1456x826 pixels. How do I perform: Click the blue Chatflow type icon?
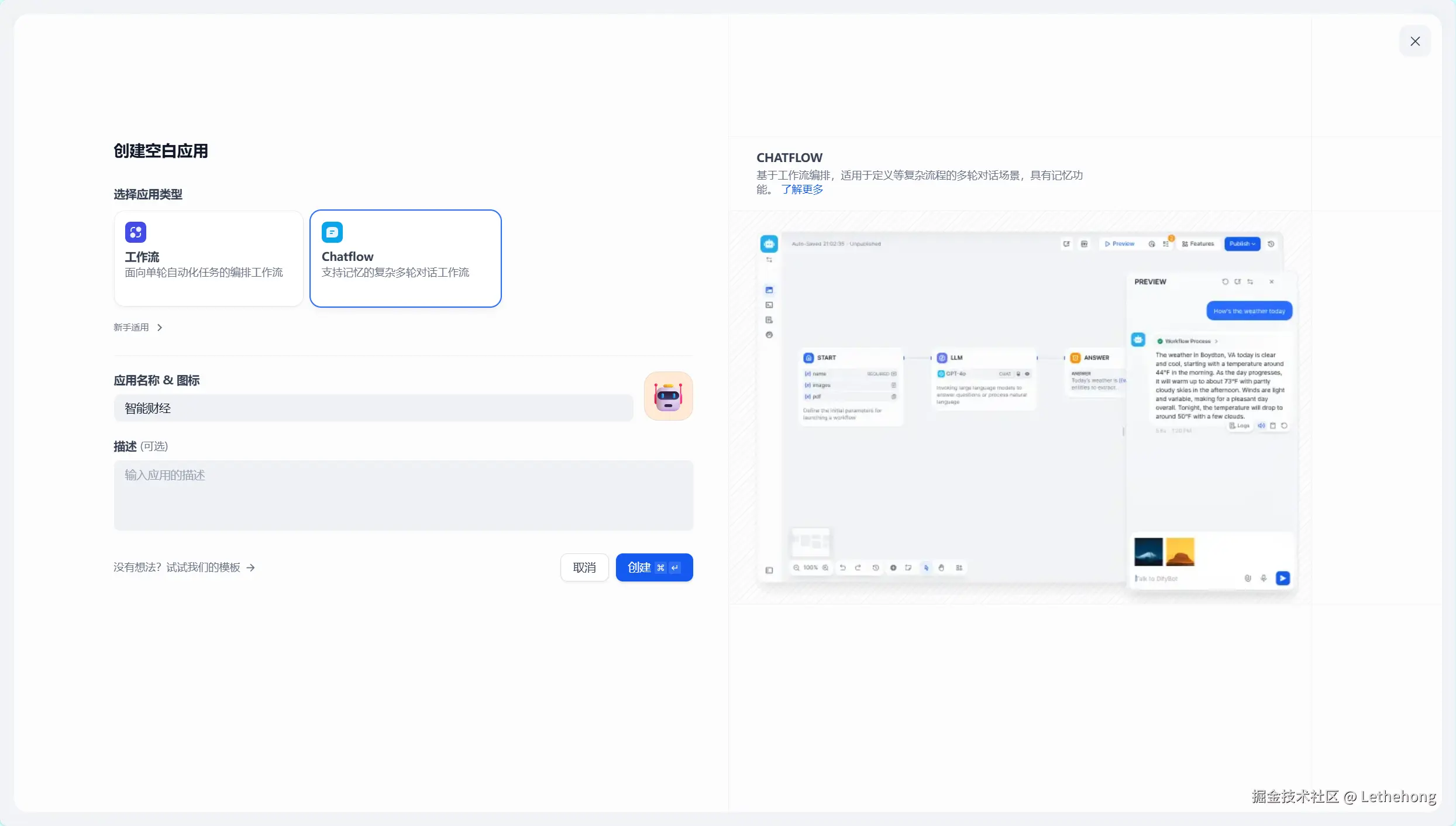[332, 232]
